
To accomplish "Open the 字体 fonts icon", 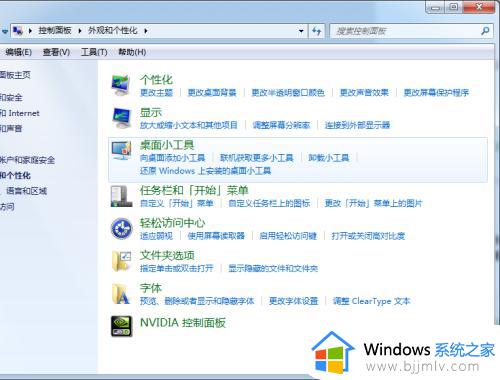I will click(121, 294).
